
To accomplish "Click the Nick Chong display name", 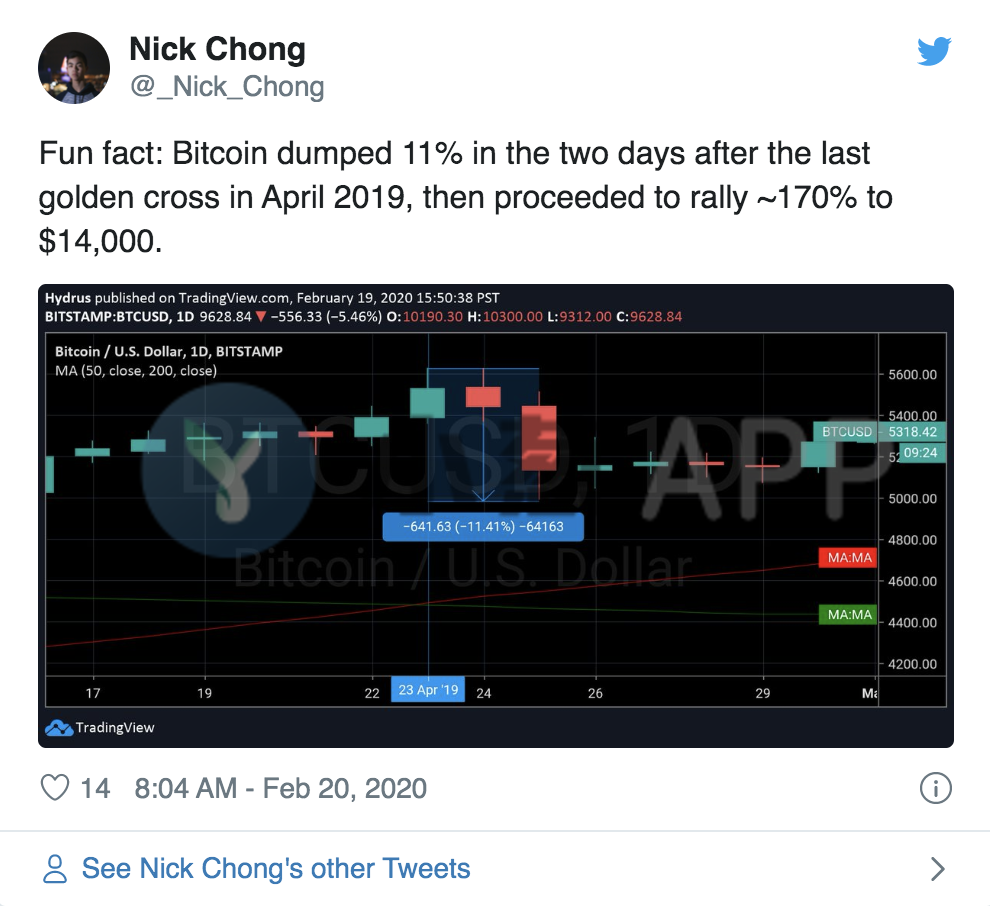I will pos(217,49).
